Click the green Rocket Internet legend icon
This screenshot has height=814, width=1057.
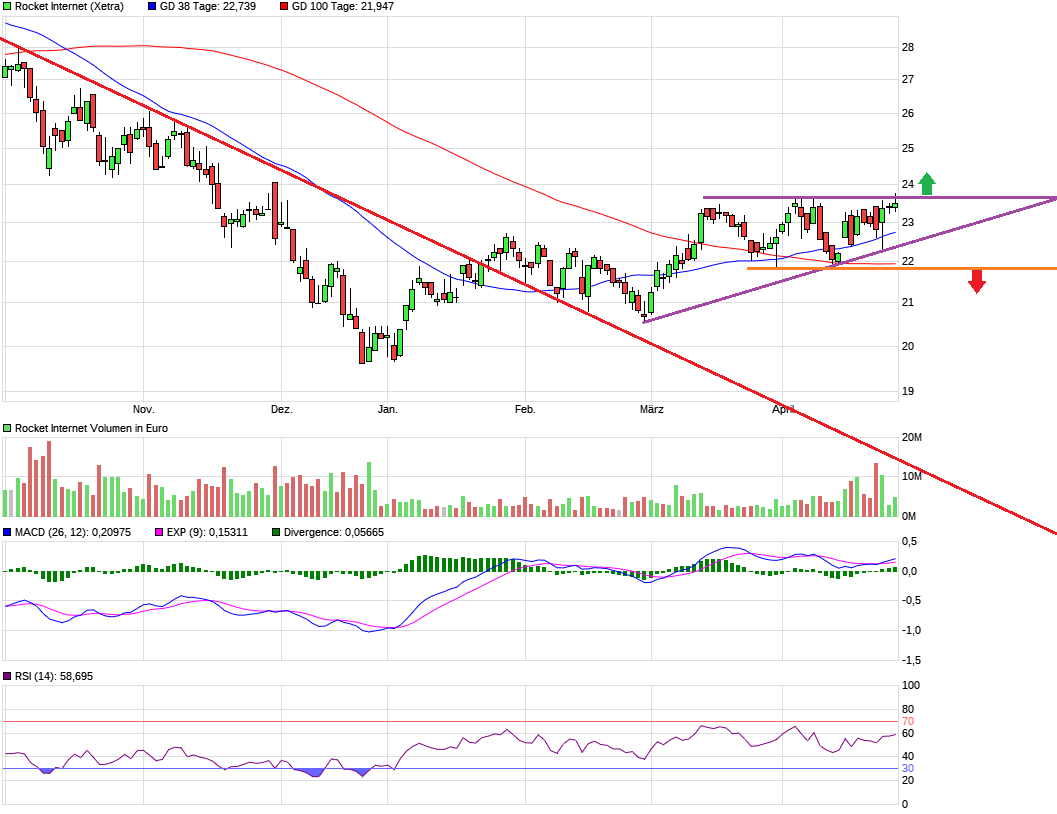(x=8, y=7)
